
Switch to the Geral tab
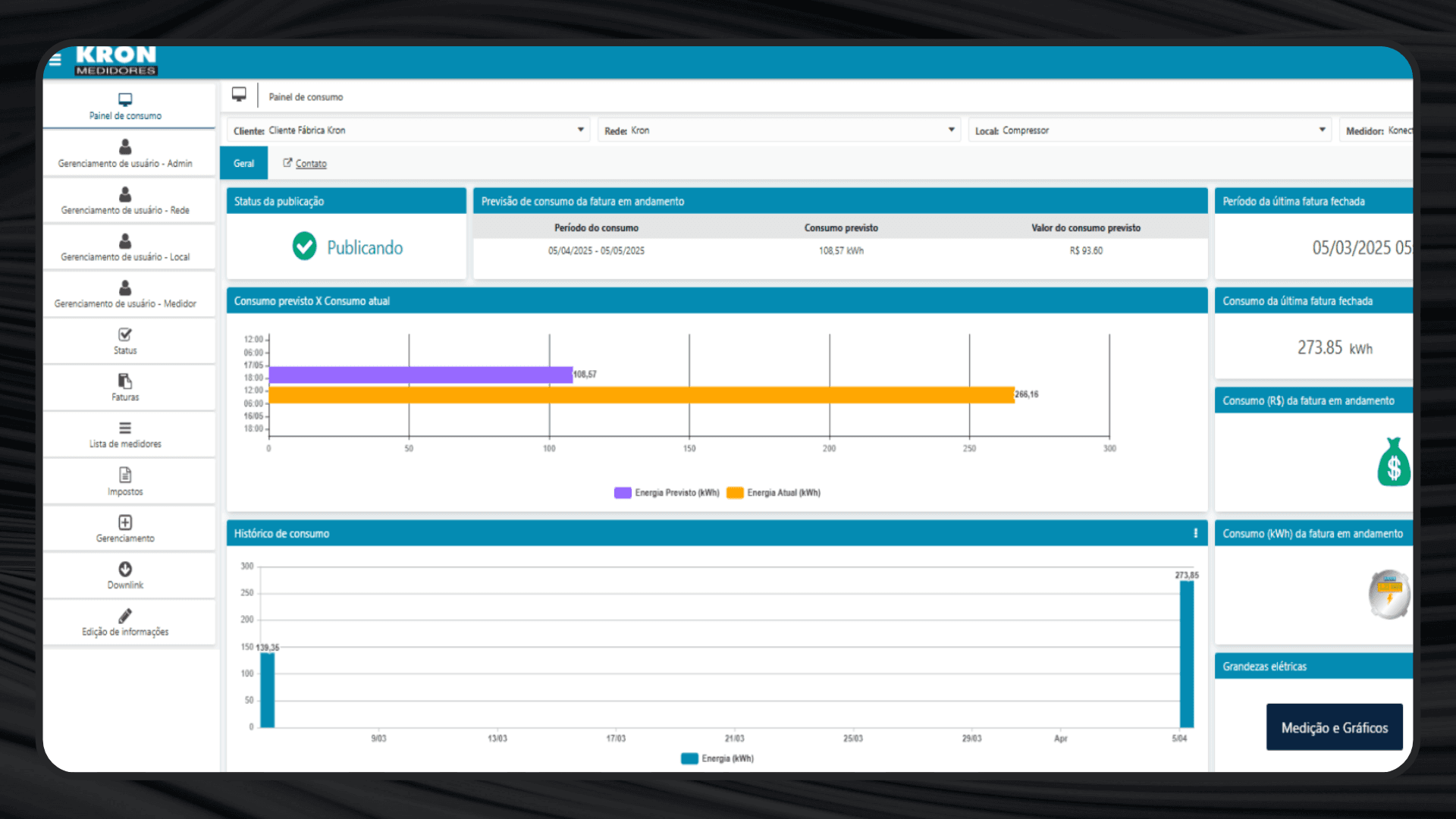tap(243, 164)
